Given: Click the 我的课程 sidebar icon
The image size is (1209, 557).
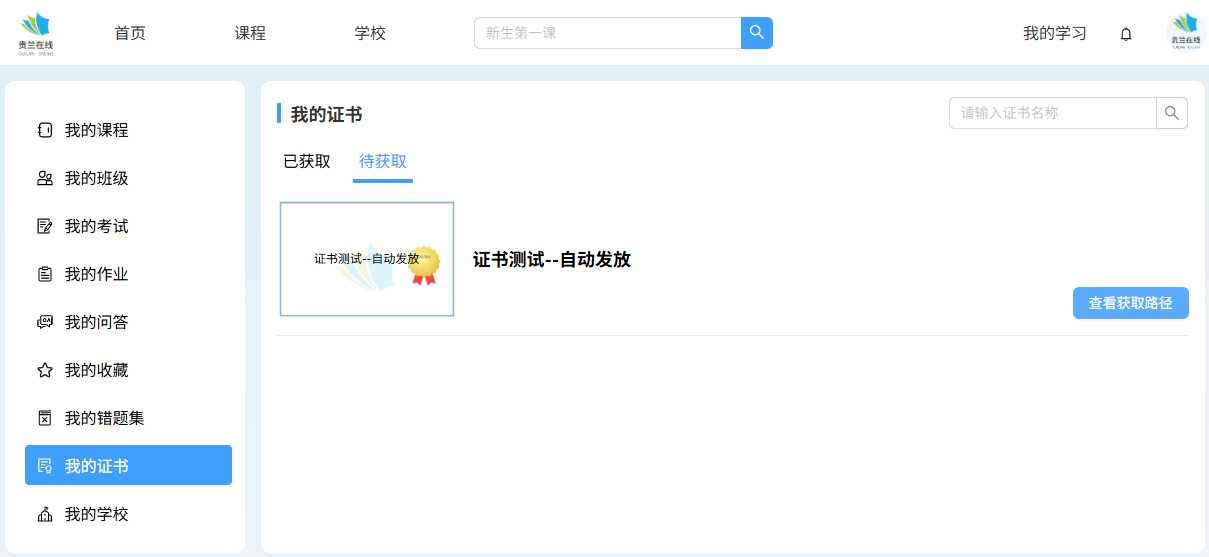Looking at the screenshot, I should pyautogui.click(x=44, y=130).
